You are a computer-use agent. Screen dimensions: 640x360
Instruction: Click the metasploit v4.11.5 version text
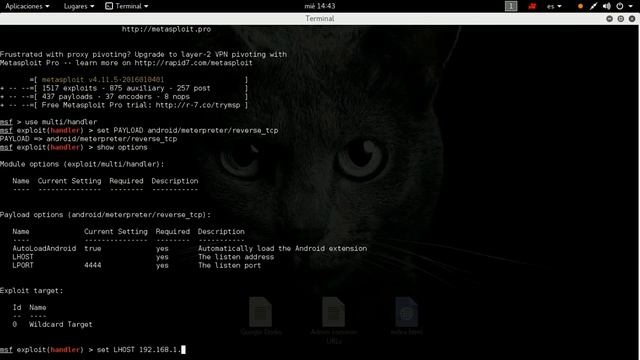tap(103, 80)
